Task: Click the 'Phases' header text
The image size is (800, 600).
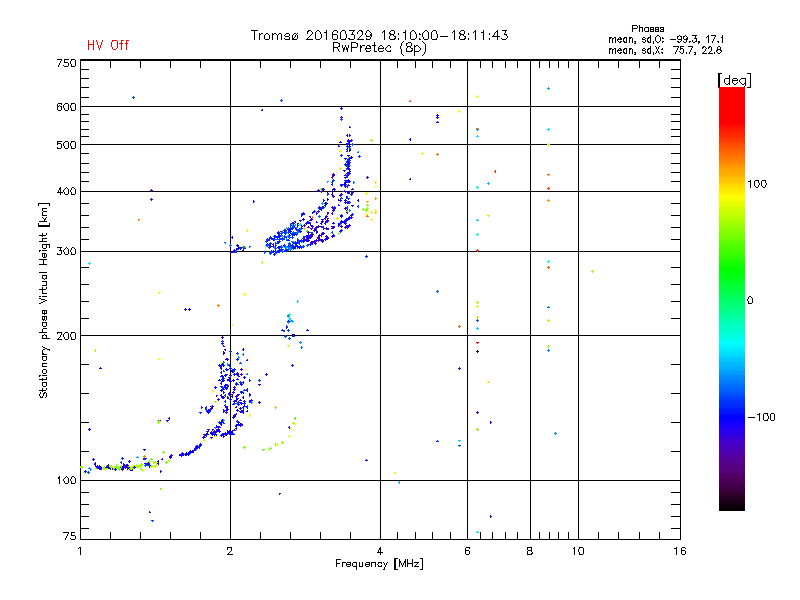Action: coord(647,29)
